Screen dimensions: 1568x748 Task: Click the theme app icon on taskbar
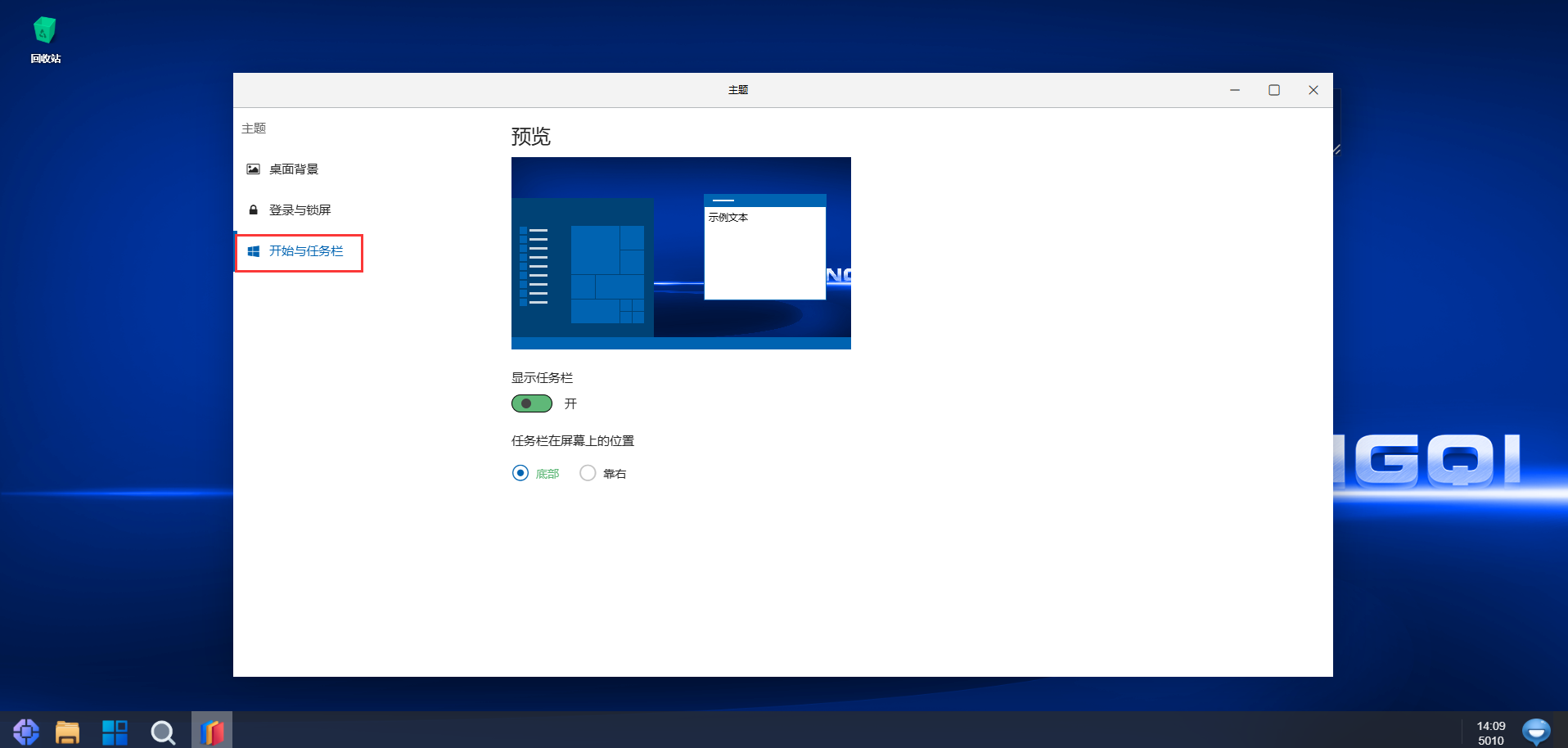212,731
